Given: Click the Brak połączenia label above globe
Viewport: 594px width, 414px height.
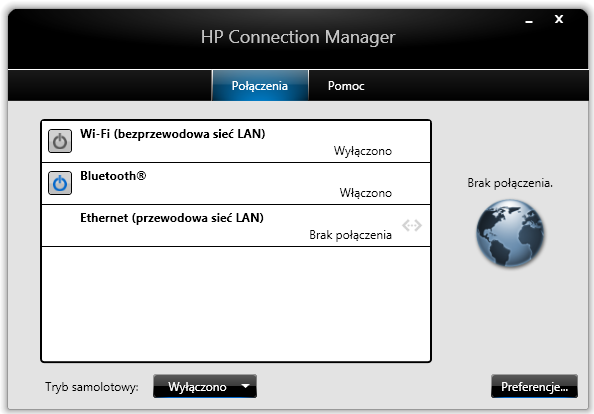Looking at the screenshot, I should pos(510,183).
